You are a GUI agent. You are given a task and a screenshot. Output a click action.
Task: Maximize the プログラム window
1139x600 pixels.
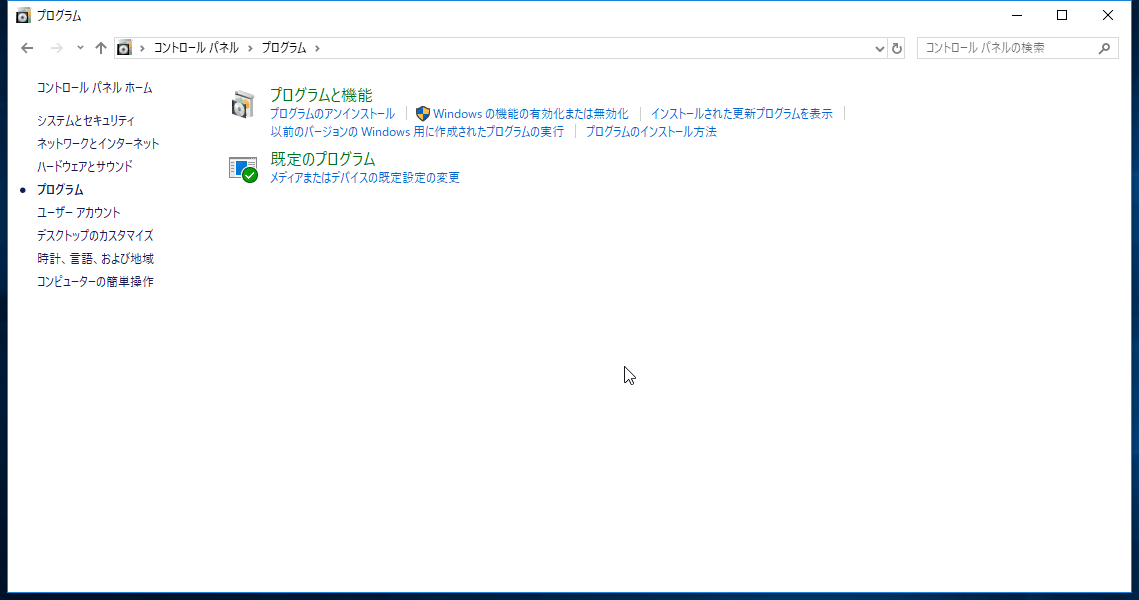(1062, 15)
